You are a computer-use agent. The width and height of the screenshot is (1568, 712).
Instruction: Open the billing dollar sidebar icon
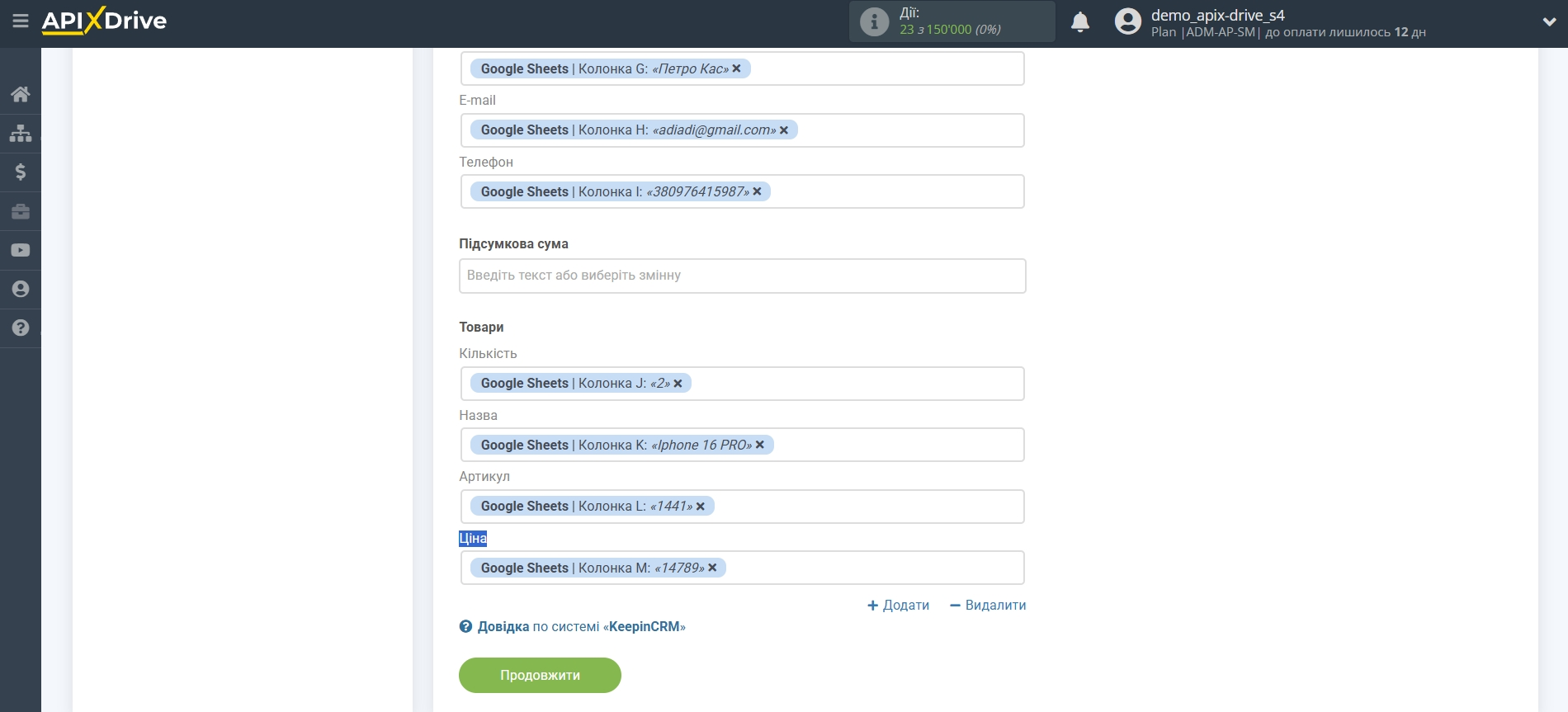click(x=21, y=172)
